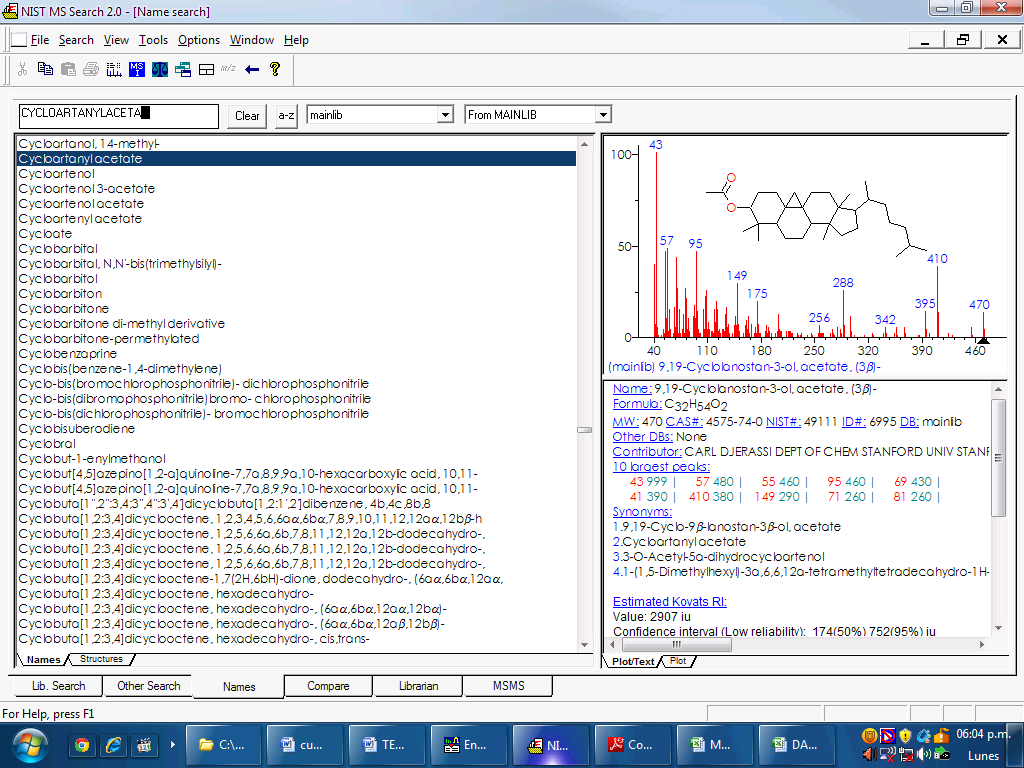Image resolution: width=1024 pixels, height=768 pixels.
Task: Switch to the Word 'TE...' taskbar window
Action: (x=386, y=745)
